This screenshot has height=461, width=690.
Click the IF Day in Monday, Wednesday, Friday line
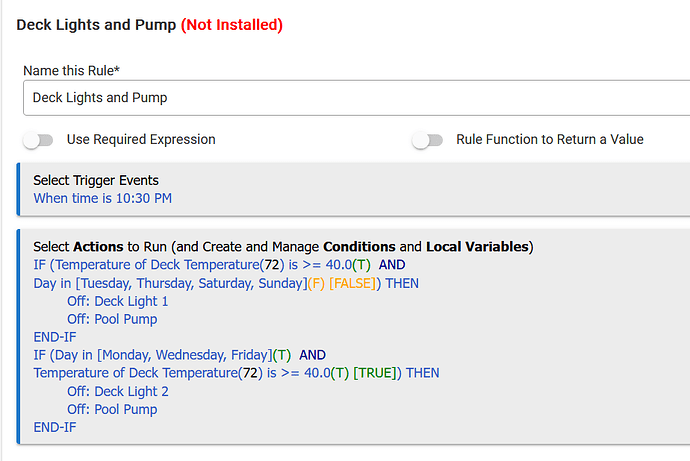pyautogui.click(x=180, y=355)
